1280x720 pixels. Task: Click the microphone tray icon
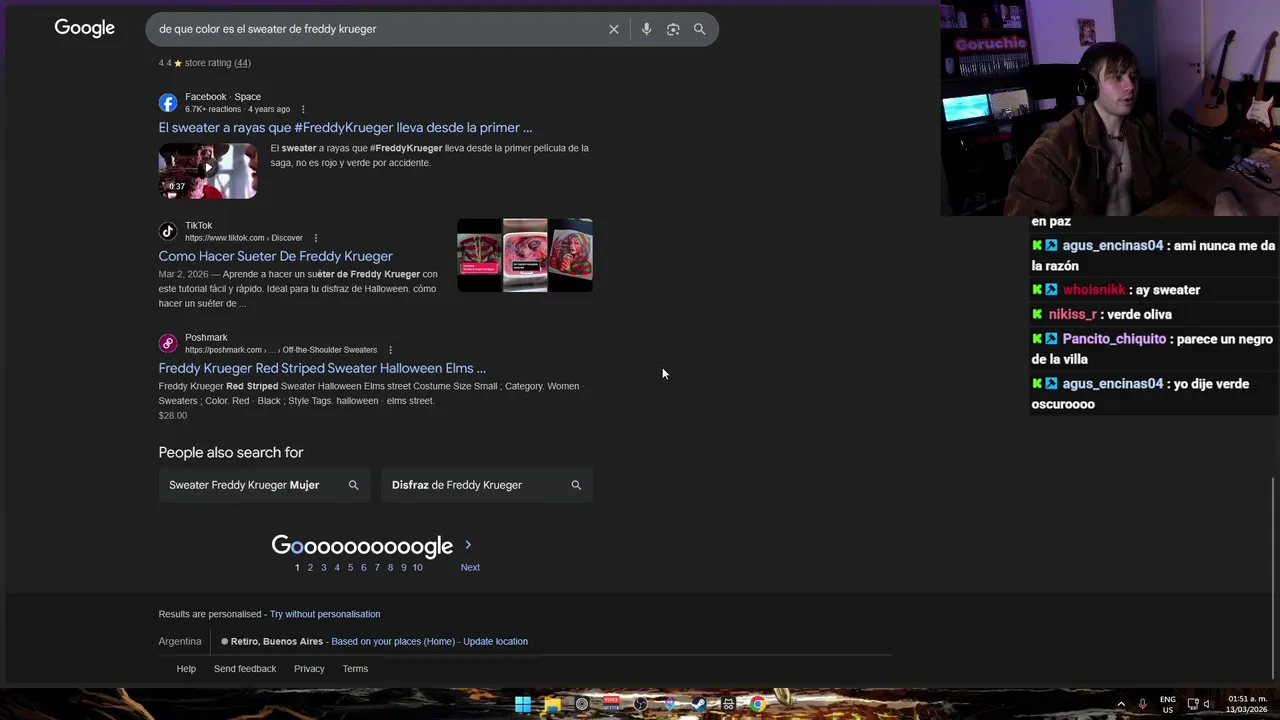(x=1142, y=704)
